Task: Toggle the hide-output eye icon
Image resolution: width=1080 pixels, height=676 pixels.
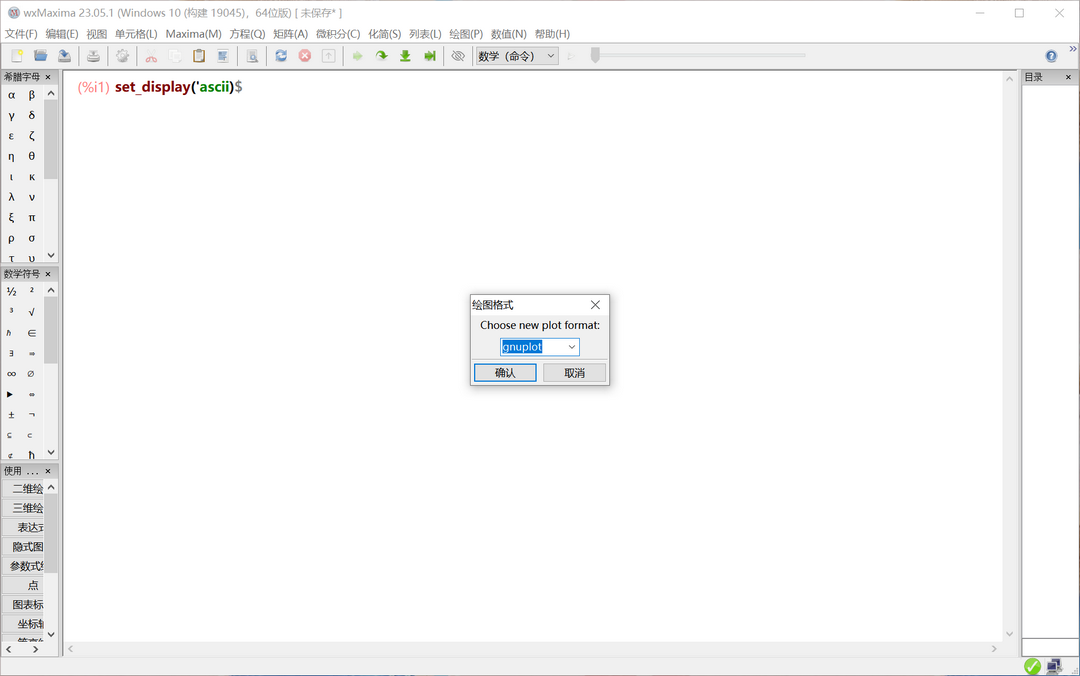Action: pyautogui.click(x=458, y=56)
